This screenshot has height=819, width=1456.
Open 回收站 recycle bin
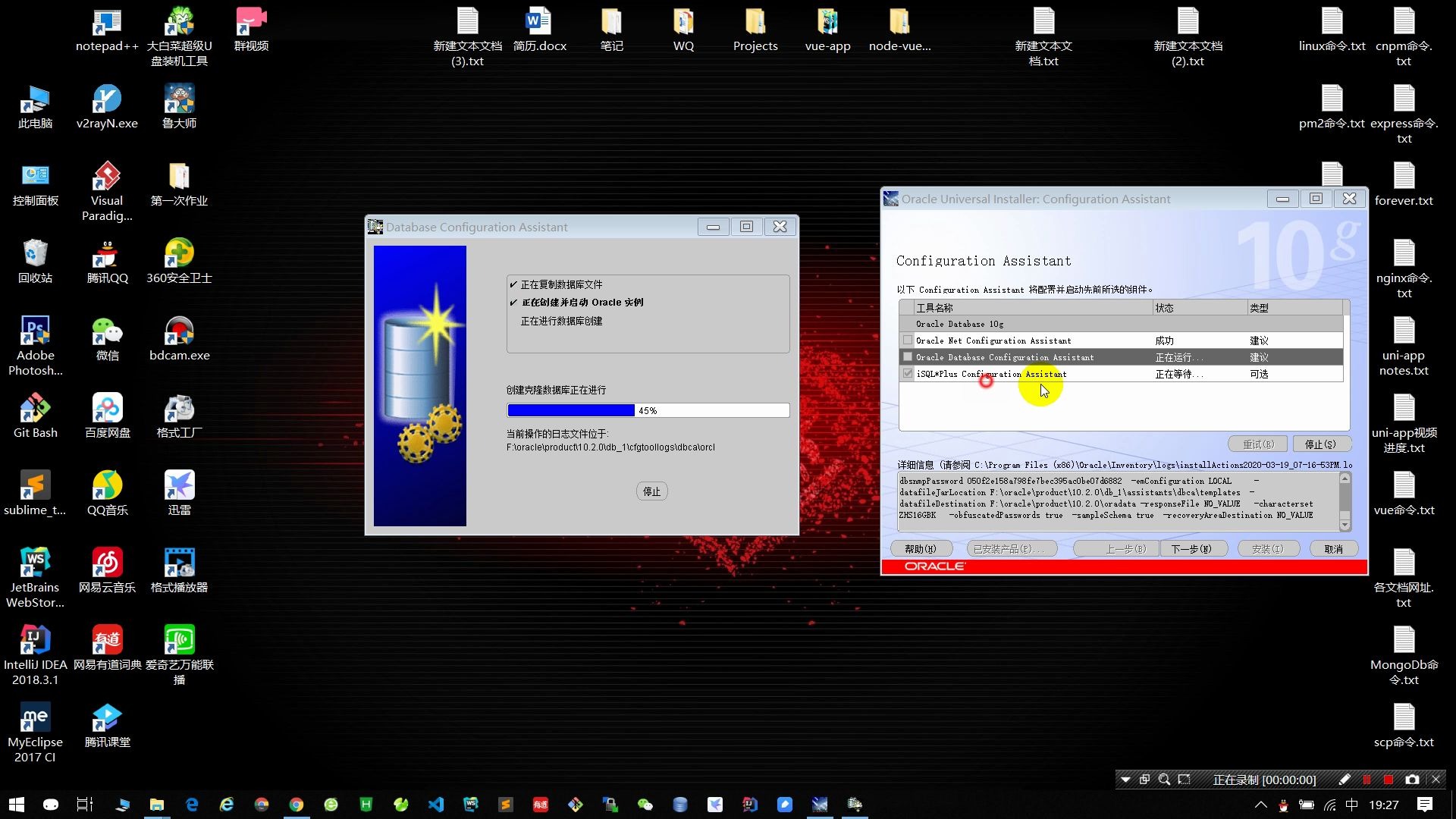(35, 262)
